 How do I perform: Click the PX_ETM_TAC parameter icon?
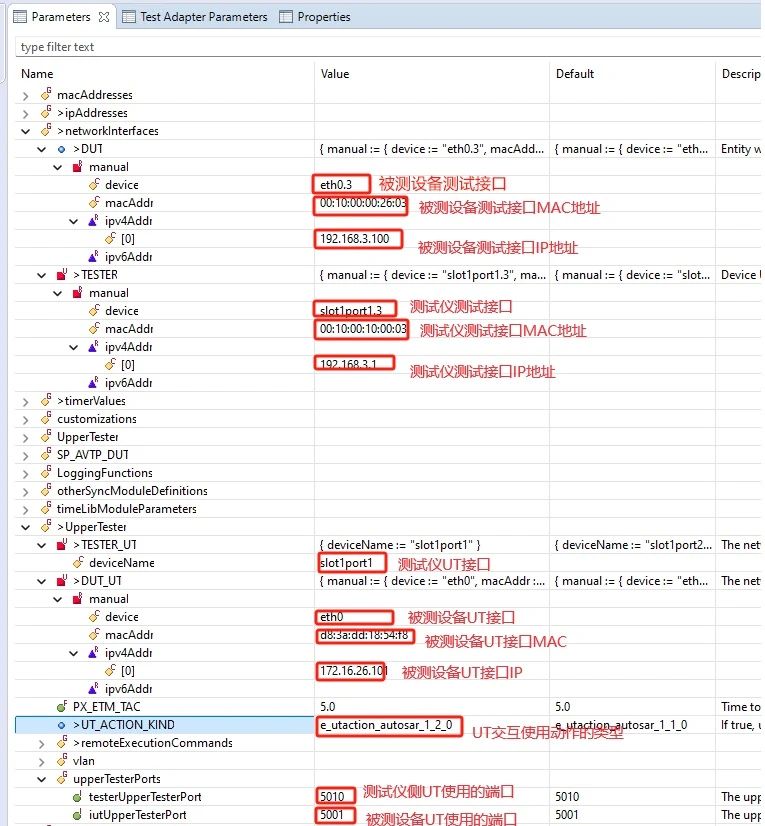(61, 707)
